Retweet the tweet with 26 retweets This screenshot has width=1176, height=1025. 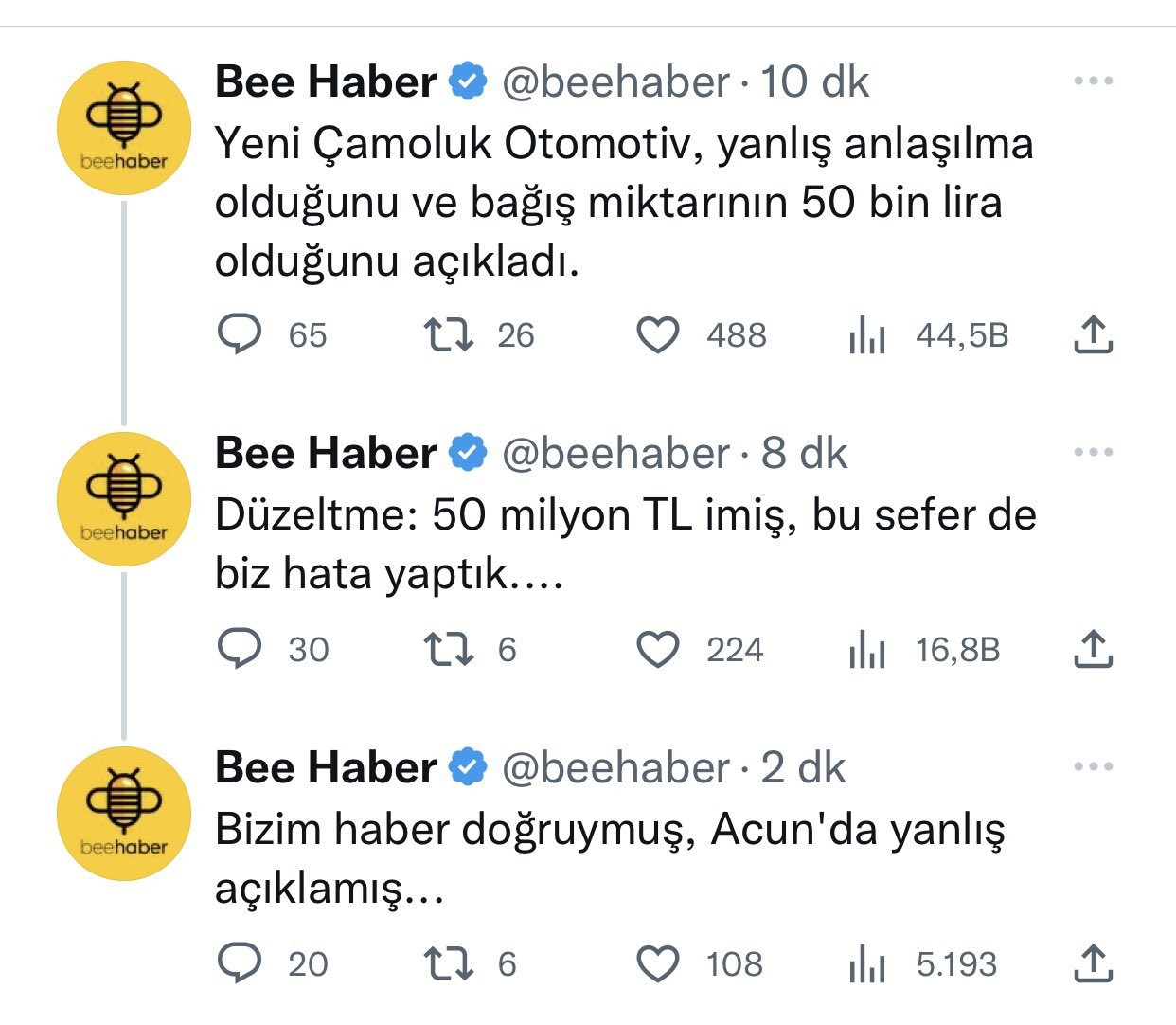[448, 334]
